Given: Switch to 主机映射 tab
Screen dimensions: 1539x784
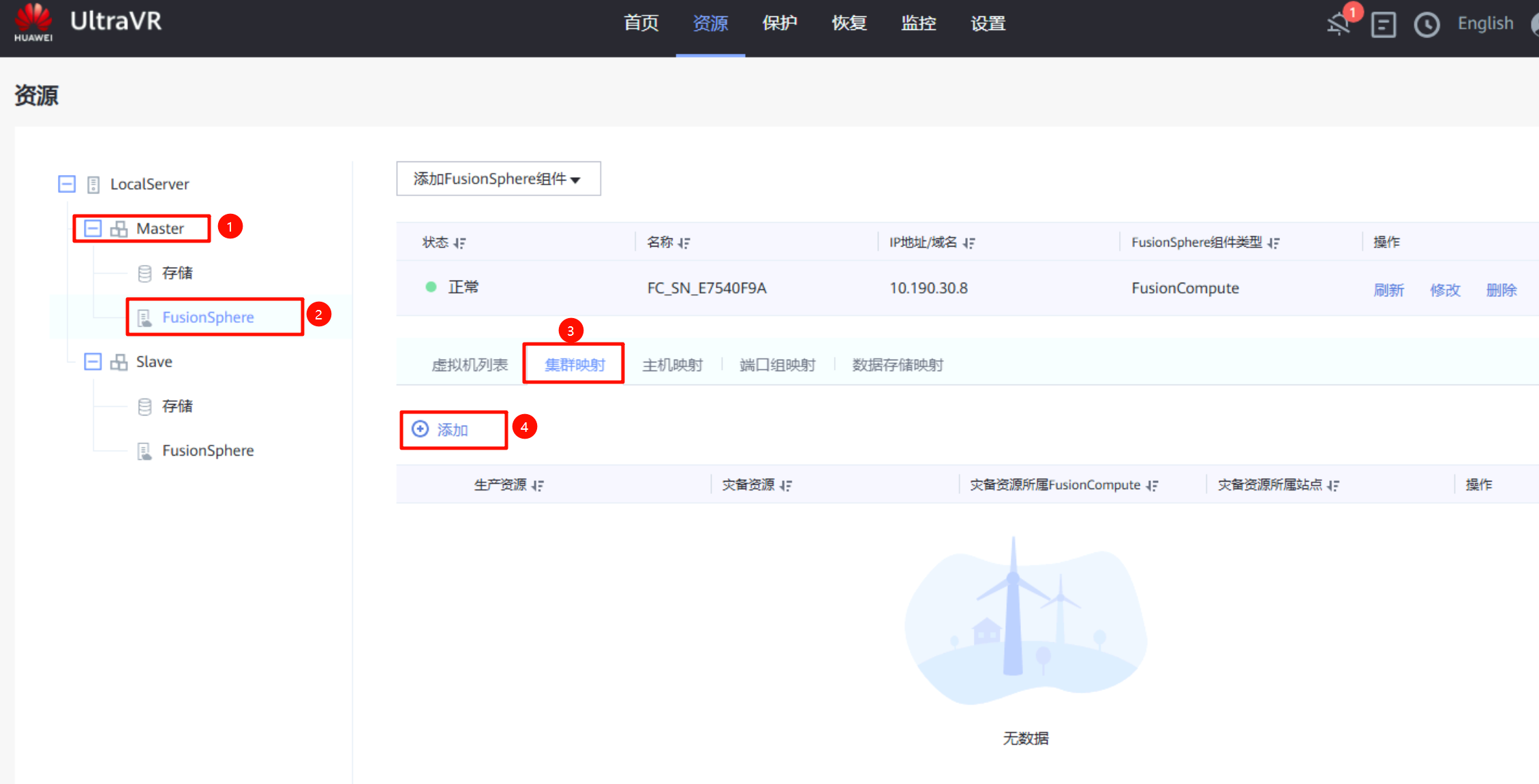Looking at the screenshot, I should [x=672, y=365].
